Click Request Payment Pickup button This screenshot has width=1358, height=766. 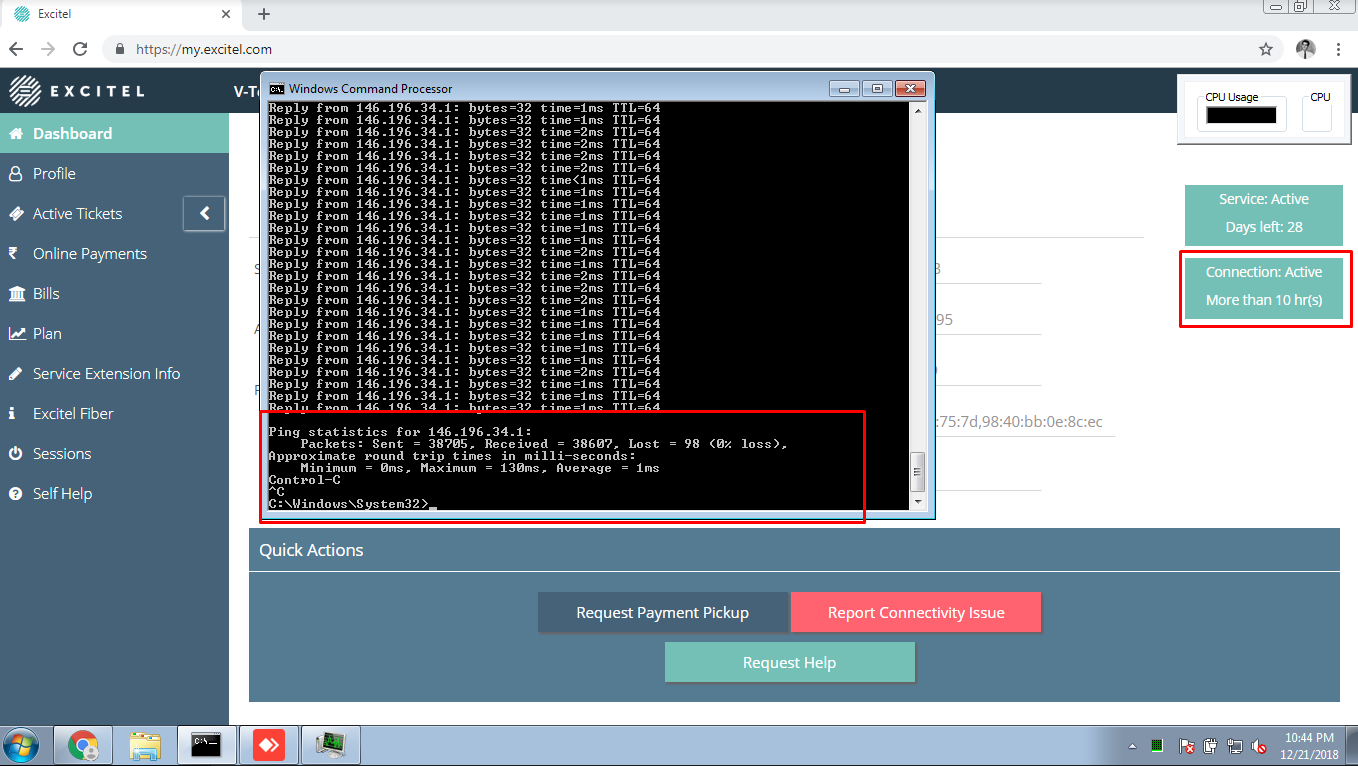[x=662, y=613]
